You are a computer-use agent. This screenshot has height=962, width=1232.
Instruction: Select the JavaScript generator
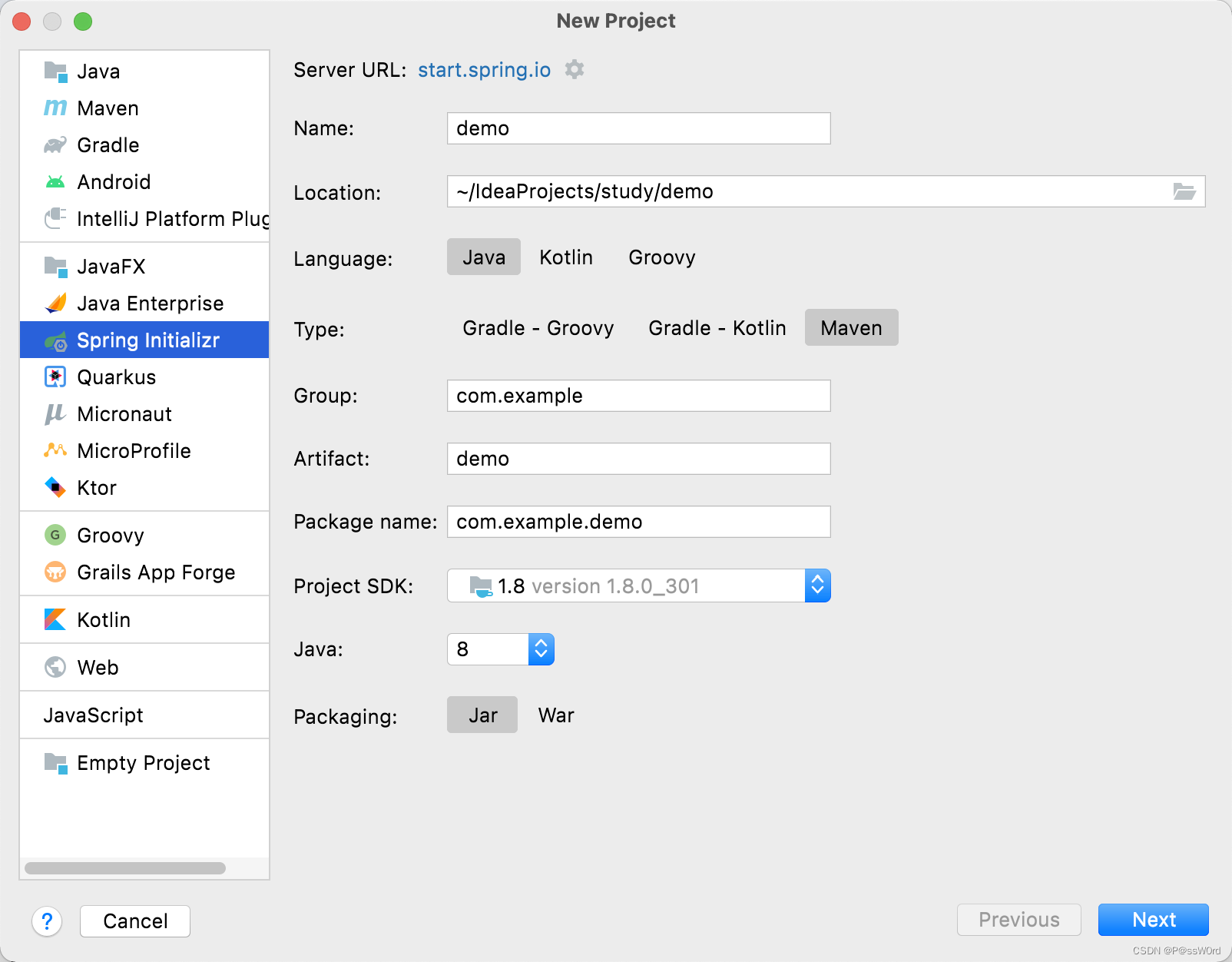point(93,715)
